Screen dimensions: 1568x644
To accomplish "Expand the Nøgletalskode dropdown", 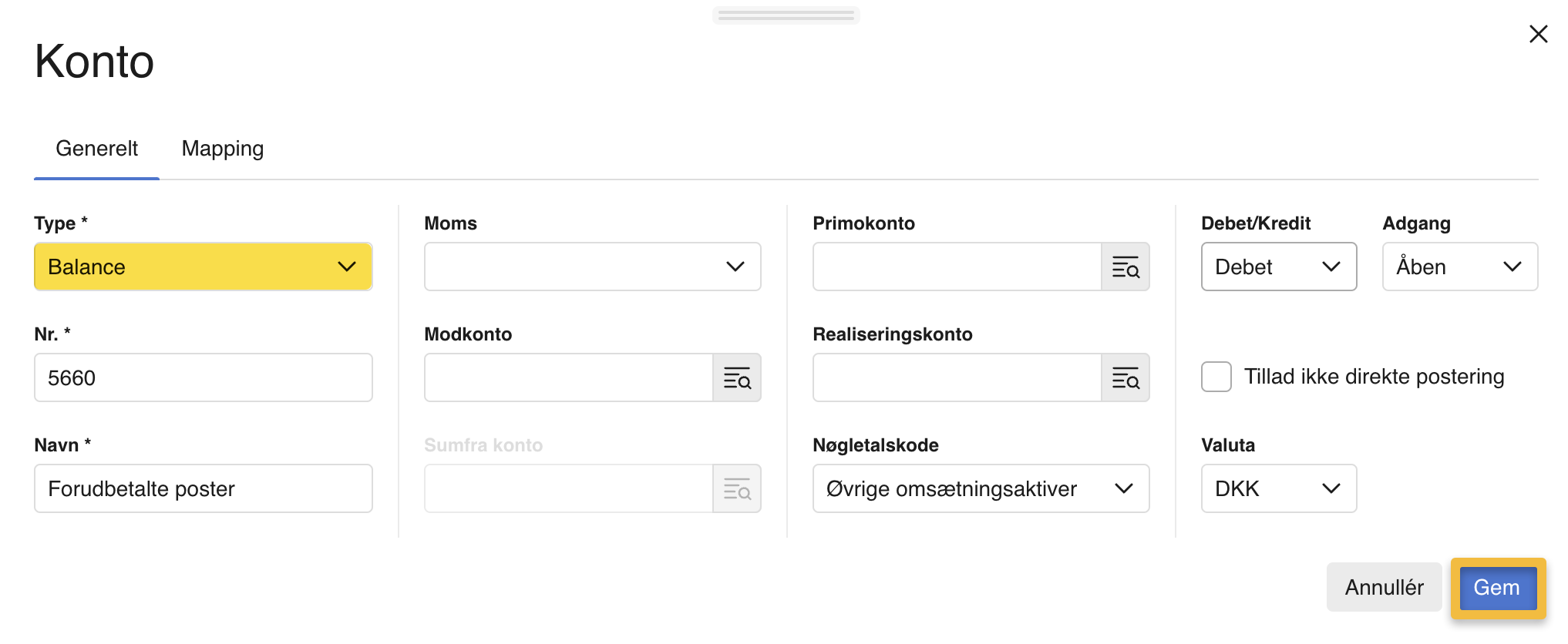I will (979, 488).
